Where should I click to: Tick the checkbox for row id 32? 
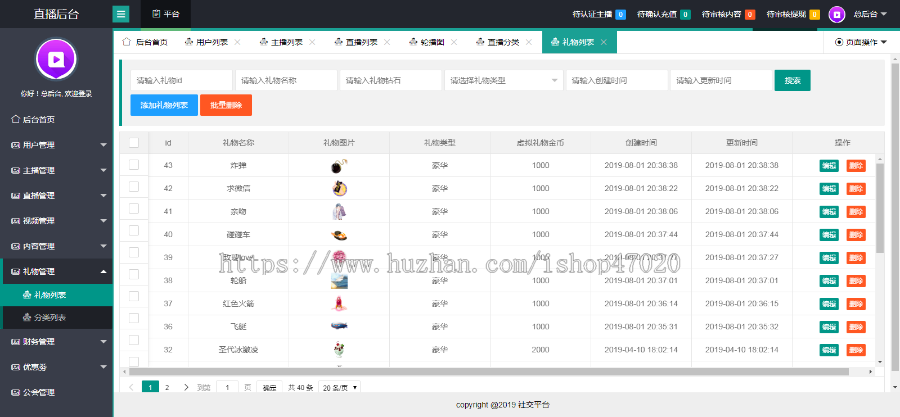tap(134, 340)
